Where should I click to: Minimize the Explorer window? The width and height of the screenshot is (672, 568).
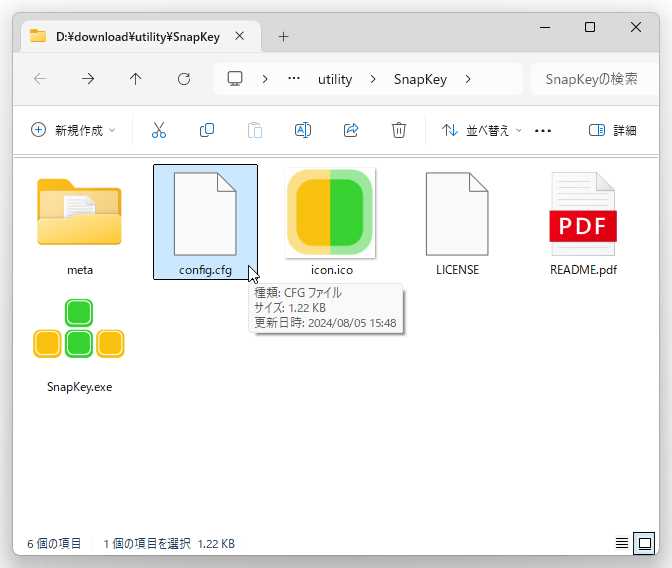[x=545, y=27]
